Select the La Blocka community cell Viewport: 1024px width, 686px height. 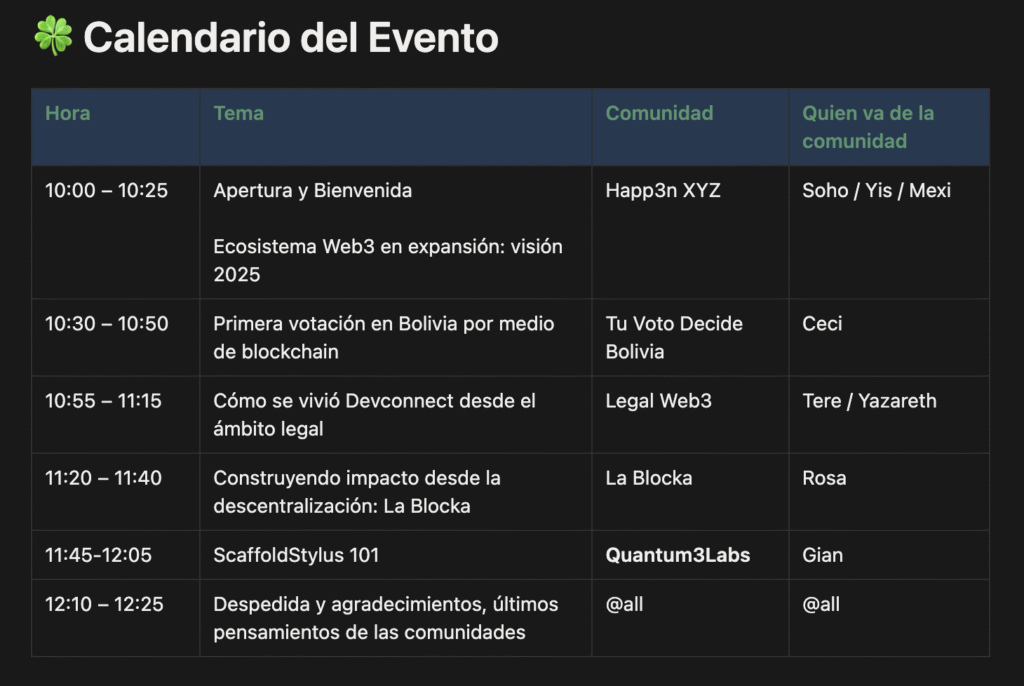pyautogui.click(x=649, y=478)
